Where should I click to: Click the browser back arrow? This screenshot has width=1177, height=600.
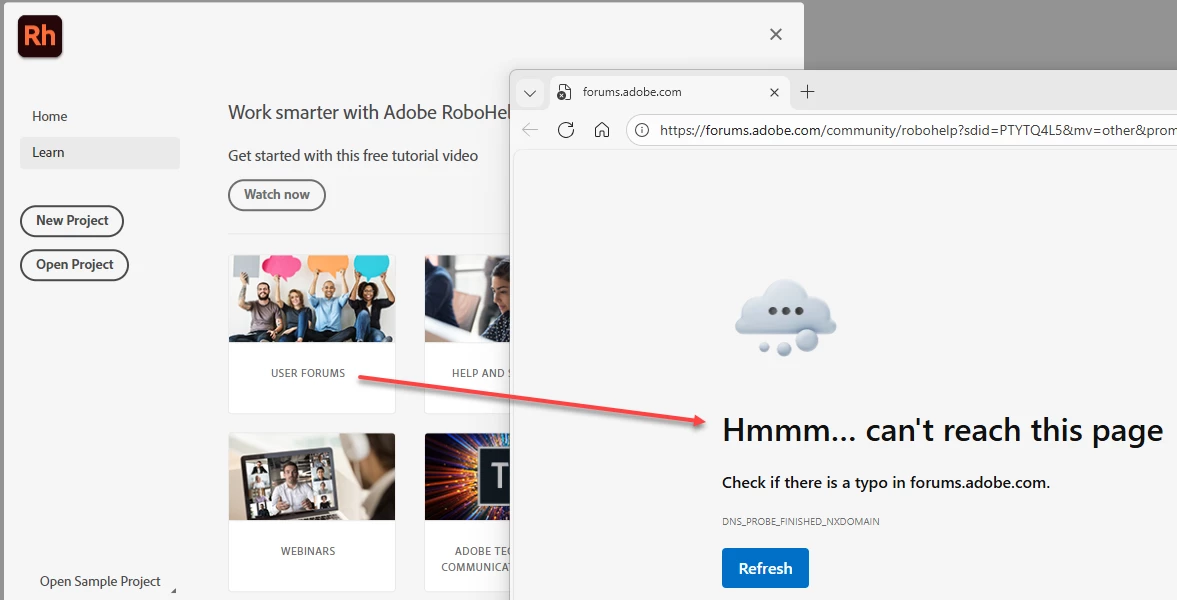click(530, 130)
